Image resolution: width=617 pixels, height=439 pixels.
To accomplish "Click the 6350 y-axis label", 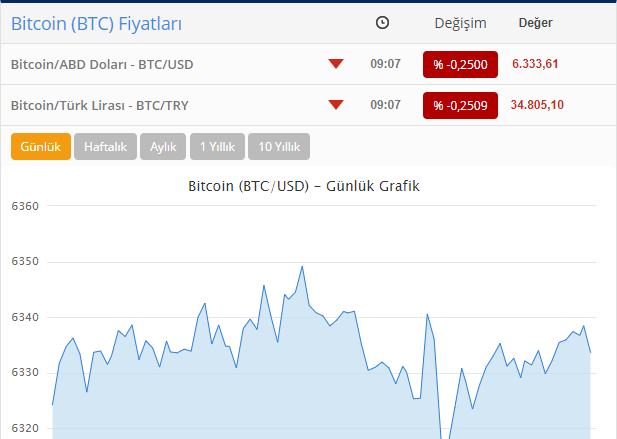I will coord(25,261).
